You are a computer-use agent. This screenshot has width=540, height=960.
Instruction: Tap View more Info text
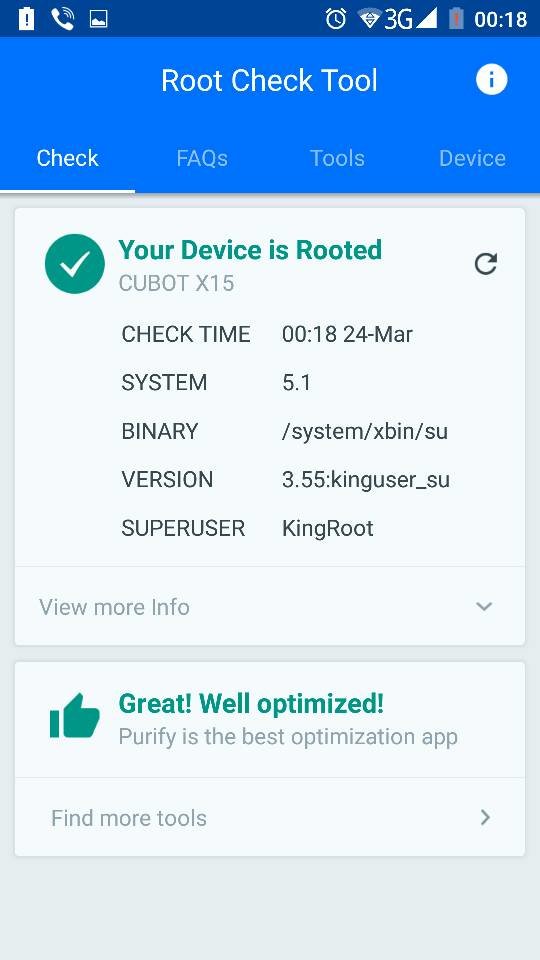tap(114, 607)
